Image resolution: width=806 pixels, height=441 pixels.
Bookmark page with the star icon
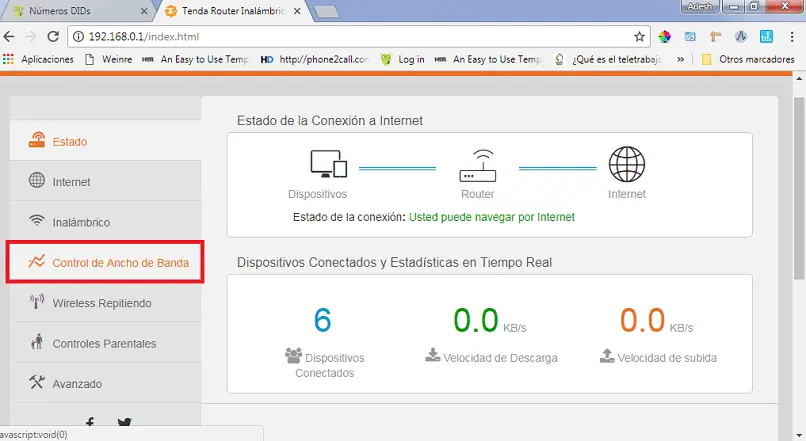coord(639,36)
